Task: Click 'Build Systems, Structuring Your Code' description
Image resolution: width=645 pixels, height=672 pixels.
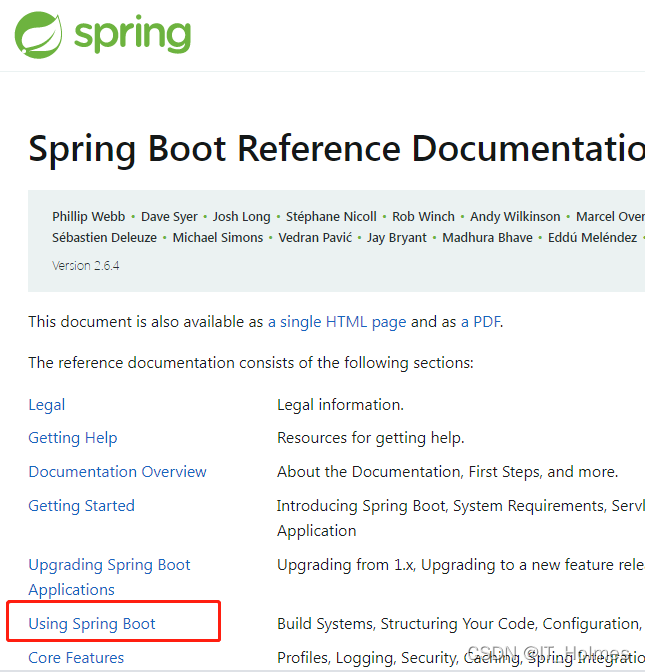Action: 459,624
